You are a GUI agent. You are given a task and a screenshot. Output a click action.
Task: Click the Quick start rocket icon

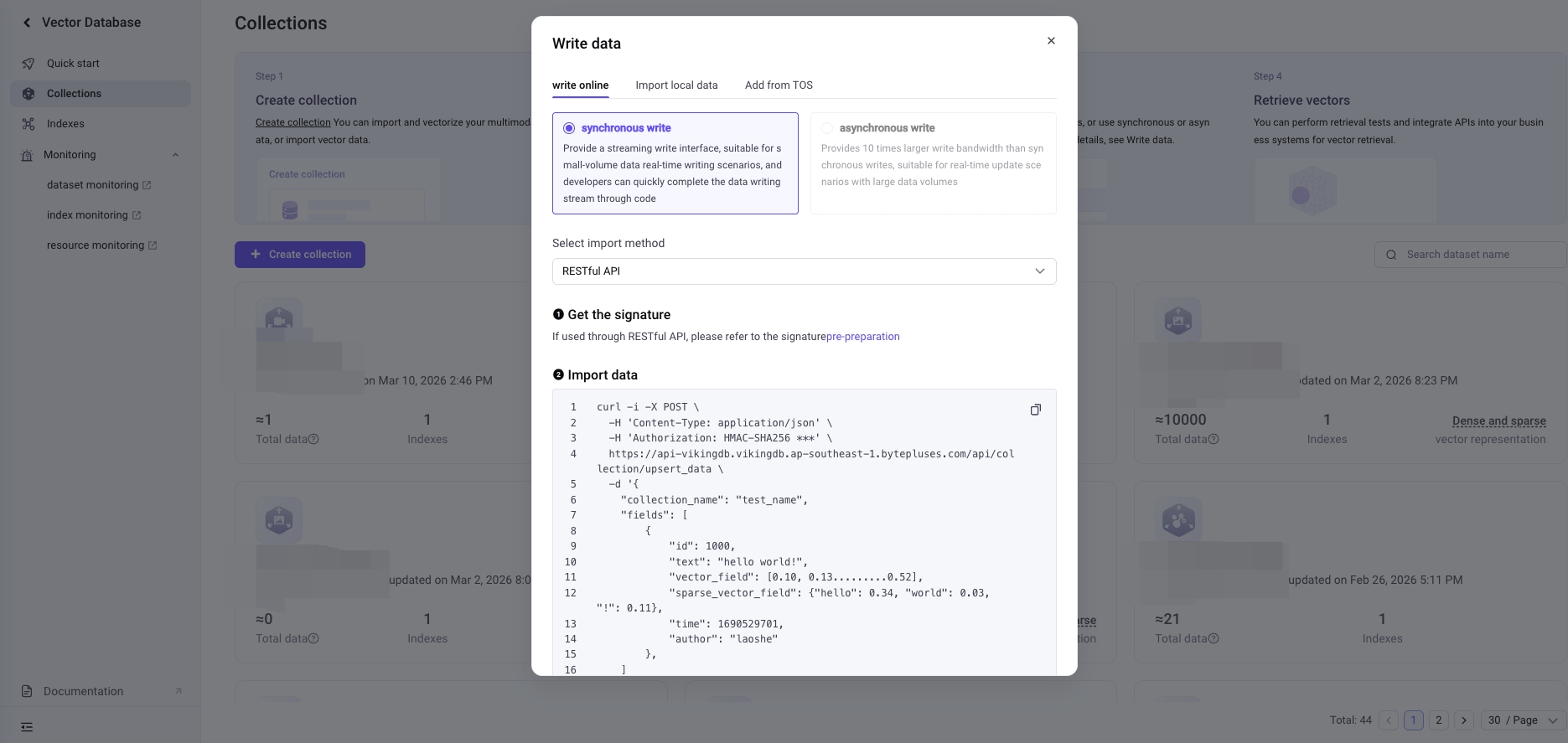28,64
